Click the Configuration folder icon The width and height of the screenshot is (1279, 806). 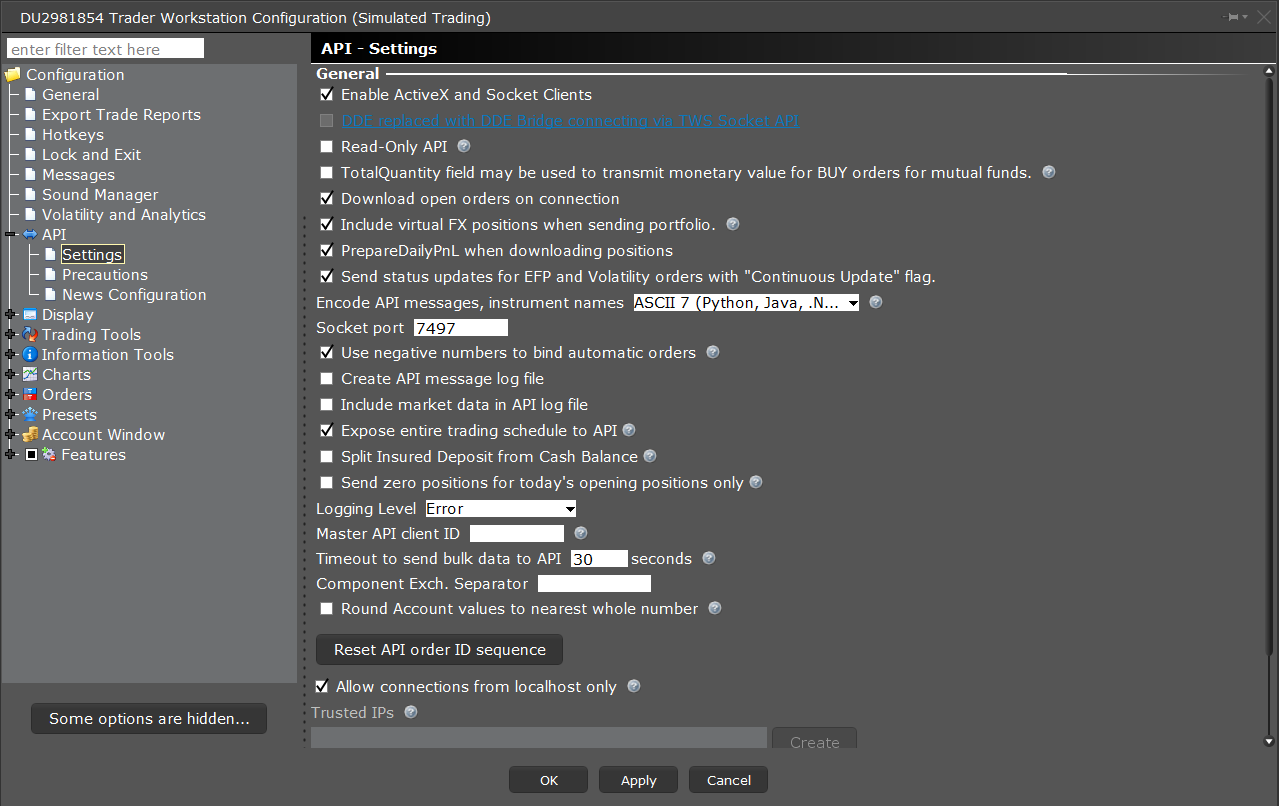(x=13, y=75)
